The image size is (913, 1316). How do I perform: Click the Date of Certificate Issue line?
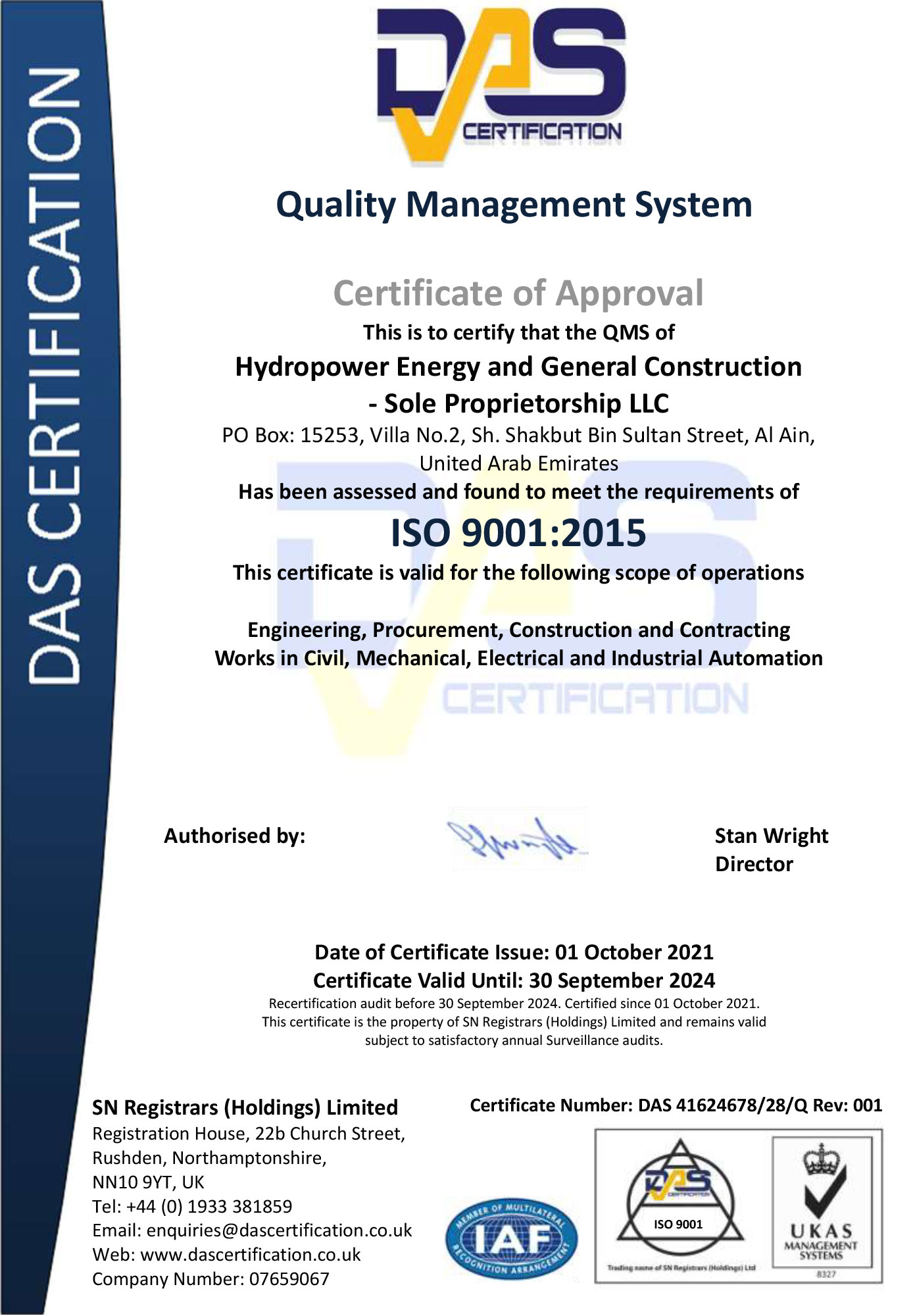(514, 952)
